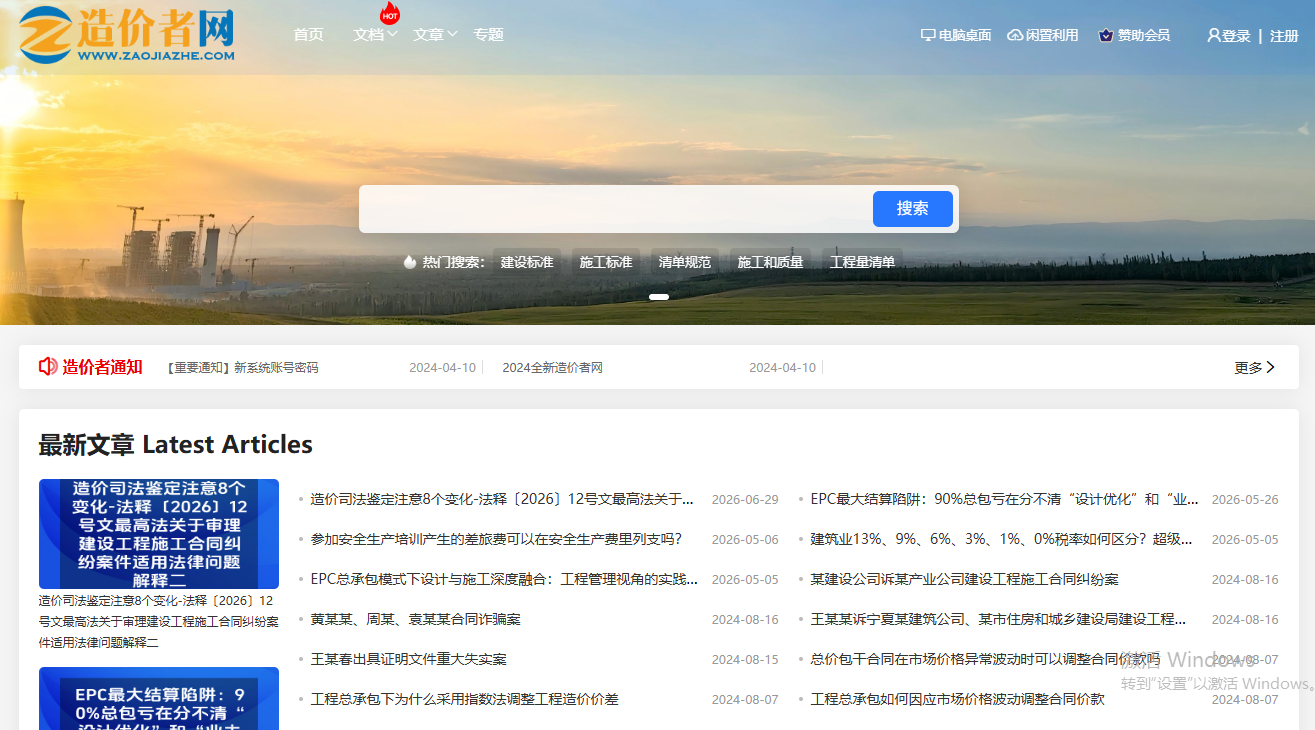Viewport: 1315px width, 730px height.
Task: Open article 某建设公司诉某产业公司 合同纠纷案
Action: point(964,579)
